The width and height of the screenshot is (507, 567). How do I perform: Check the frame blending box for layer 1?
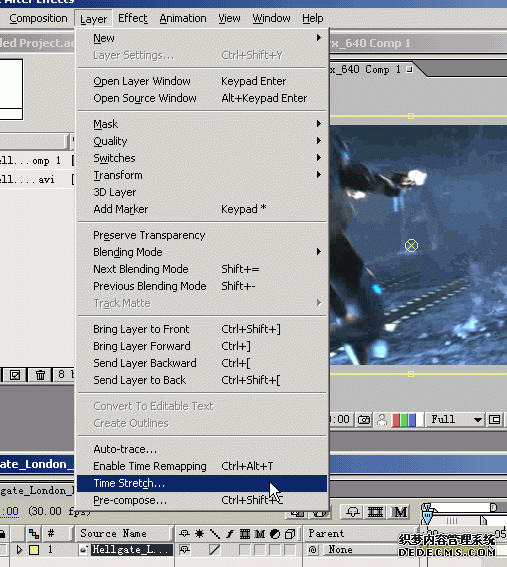pos(245,550)
